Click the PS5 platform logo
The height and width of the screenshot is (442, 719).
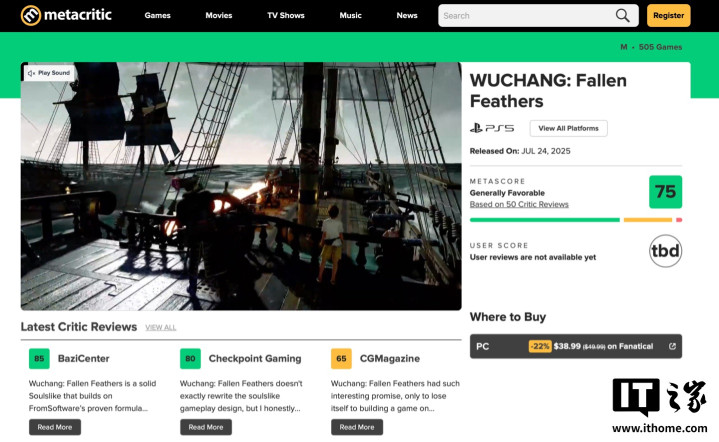click(492, 128)
